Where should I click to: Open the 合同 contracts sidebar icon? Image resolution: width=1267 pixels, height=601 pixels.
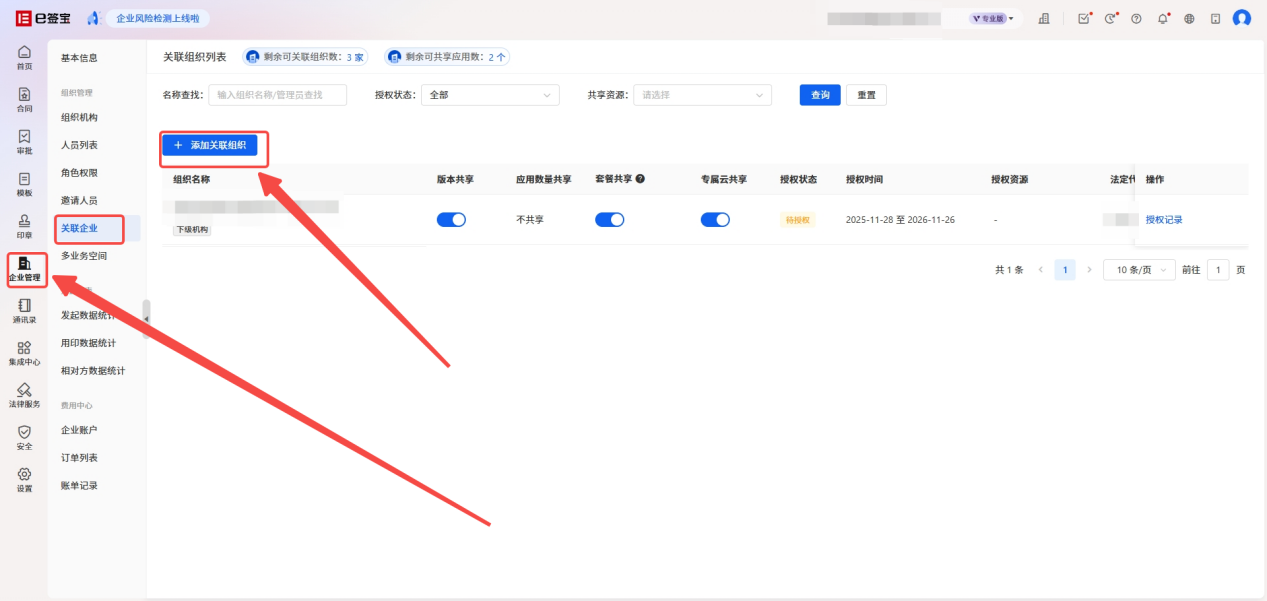click(24, 99)
